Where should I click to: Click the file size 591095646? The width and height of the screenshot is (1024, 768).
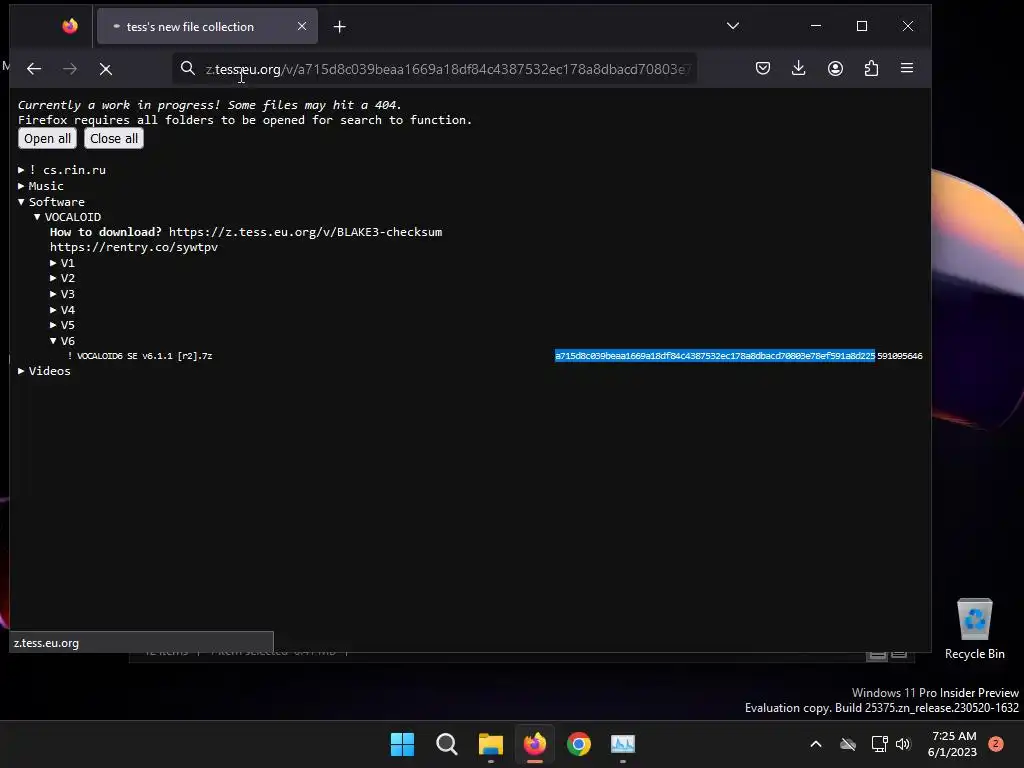[x=900, y=356]
